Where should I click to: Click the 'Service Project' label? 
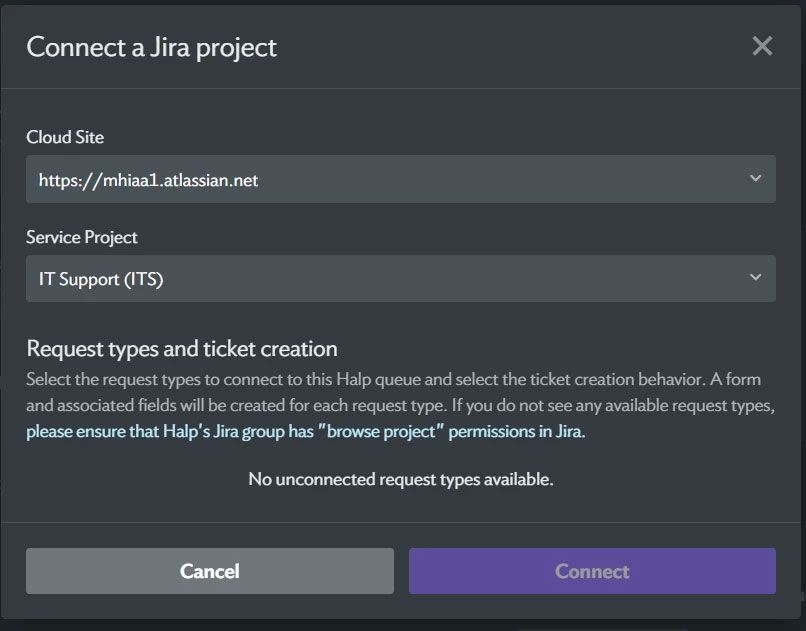click(x=82, y=237)
